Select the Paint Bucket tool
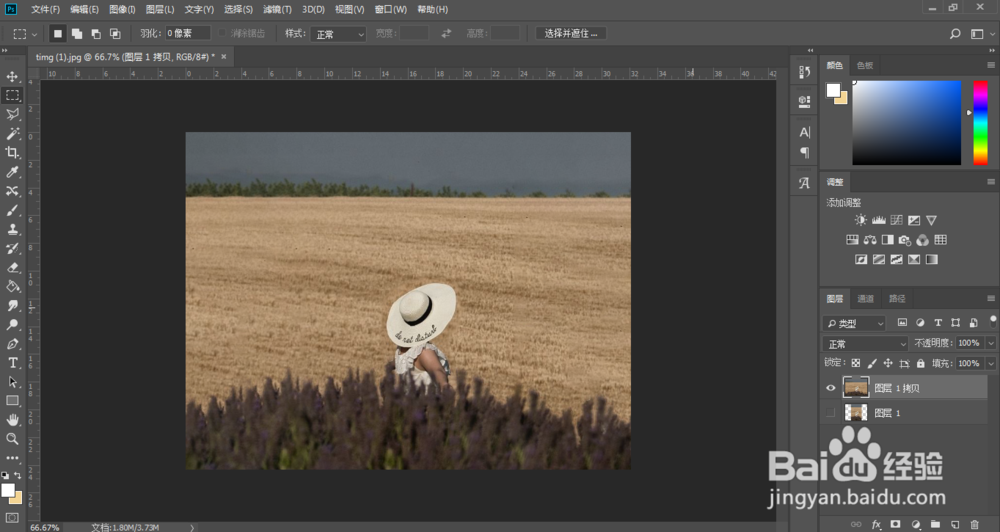Screen dimensions: 1000x532 (12, 286)
